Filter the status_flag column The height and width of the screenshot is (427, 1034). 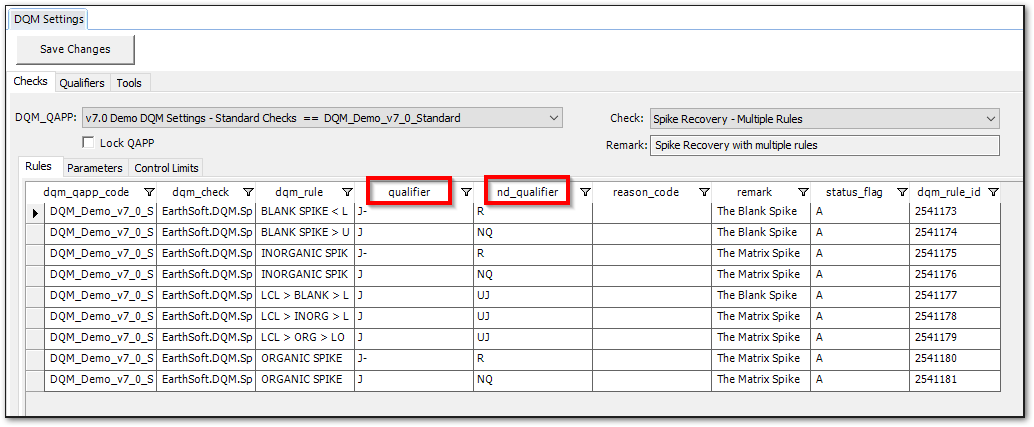(902, 192)
